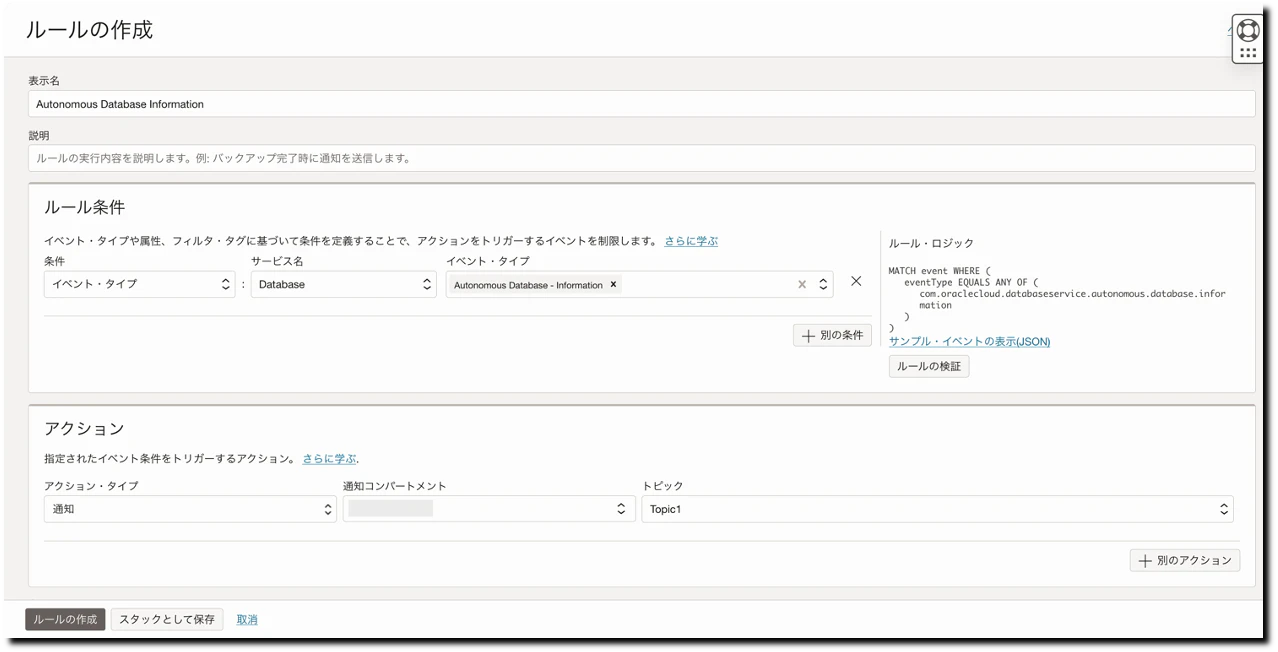
Task: Click the ルール条件 section heading
Action: (85, 208)
